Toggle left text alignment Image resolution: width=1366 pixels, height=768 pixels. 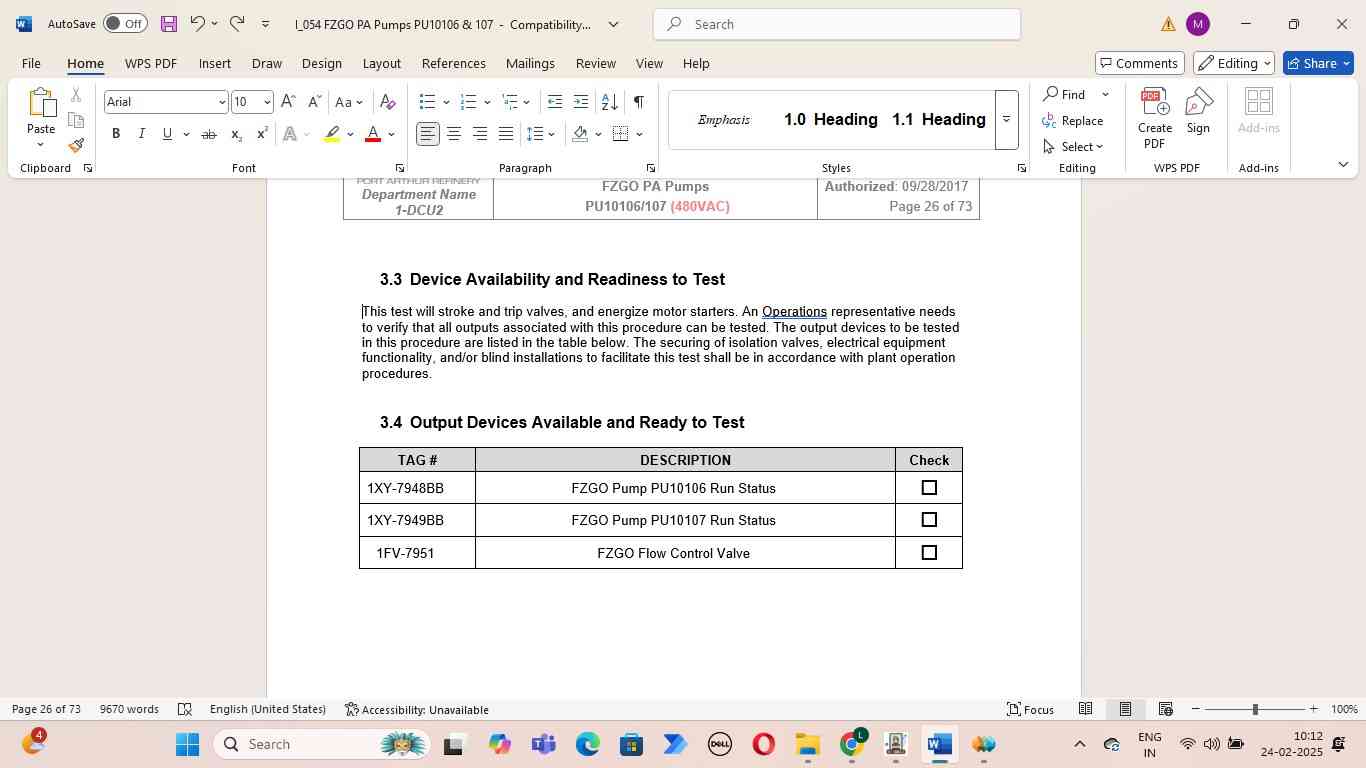pos(428,134)
